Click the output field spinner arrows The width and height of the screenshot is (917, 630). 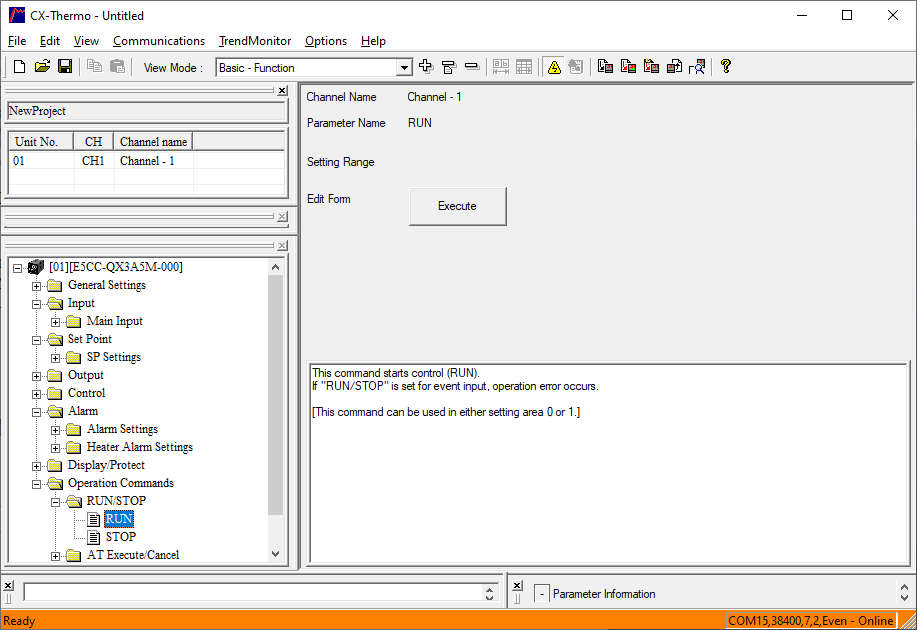[x=490, y=594]
